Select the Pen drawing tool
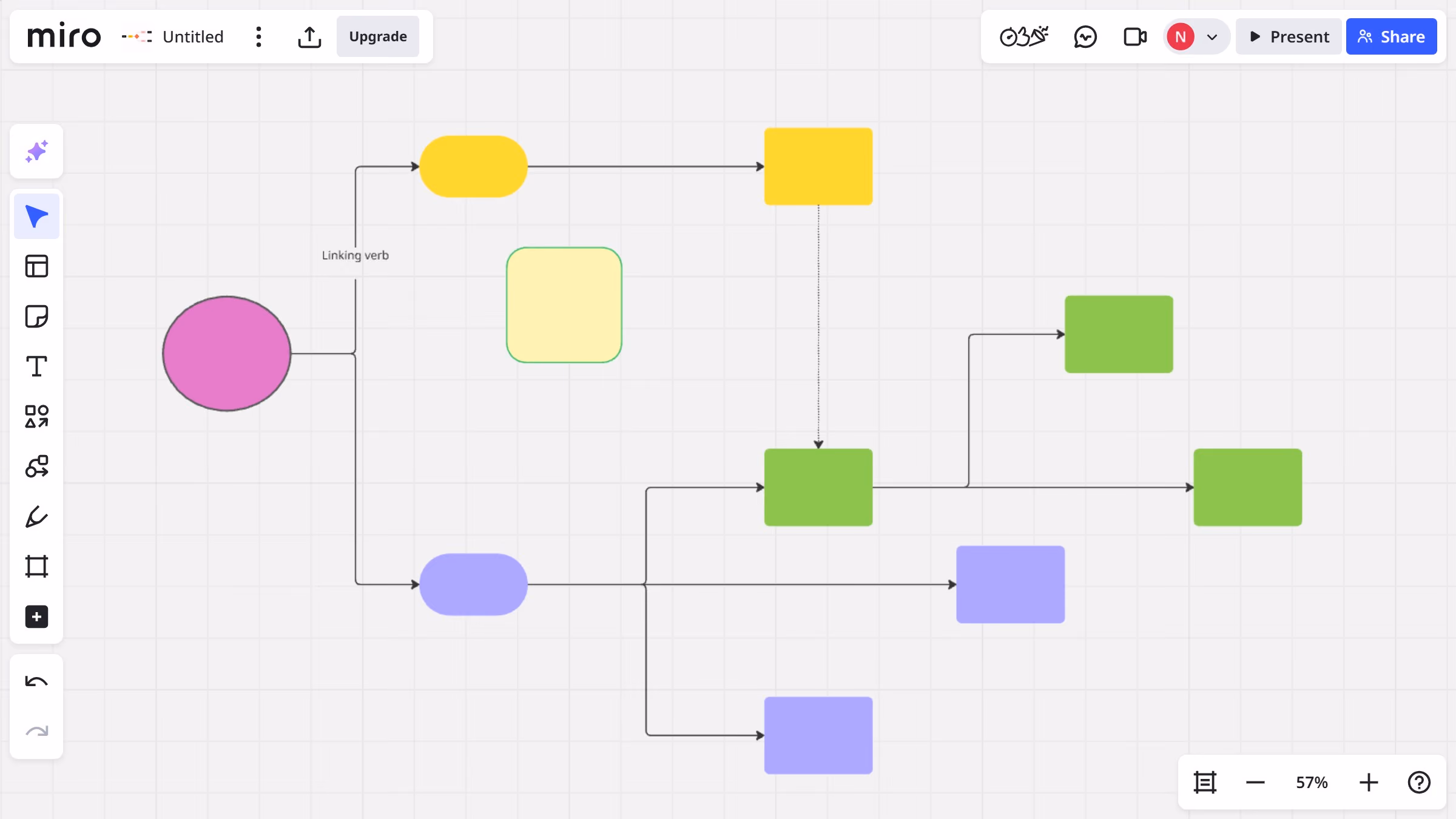The width and height of the screenshot is (1456, 819). [36, 517]
